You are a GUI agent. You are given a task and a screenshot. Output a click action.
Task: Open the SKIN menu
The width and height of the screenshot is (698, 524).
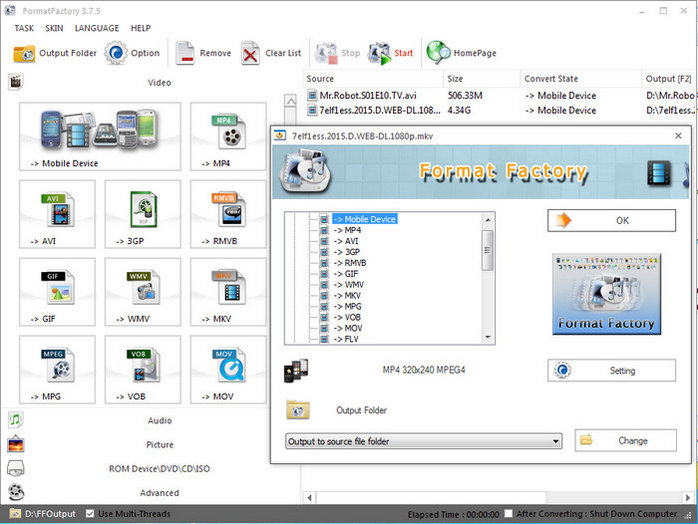(54, 28)
